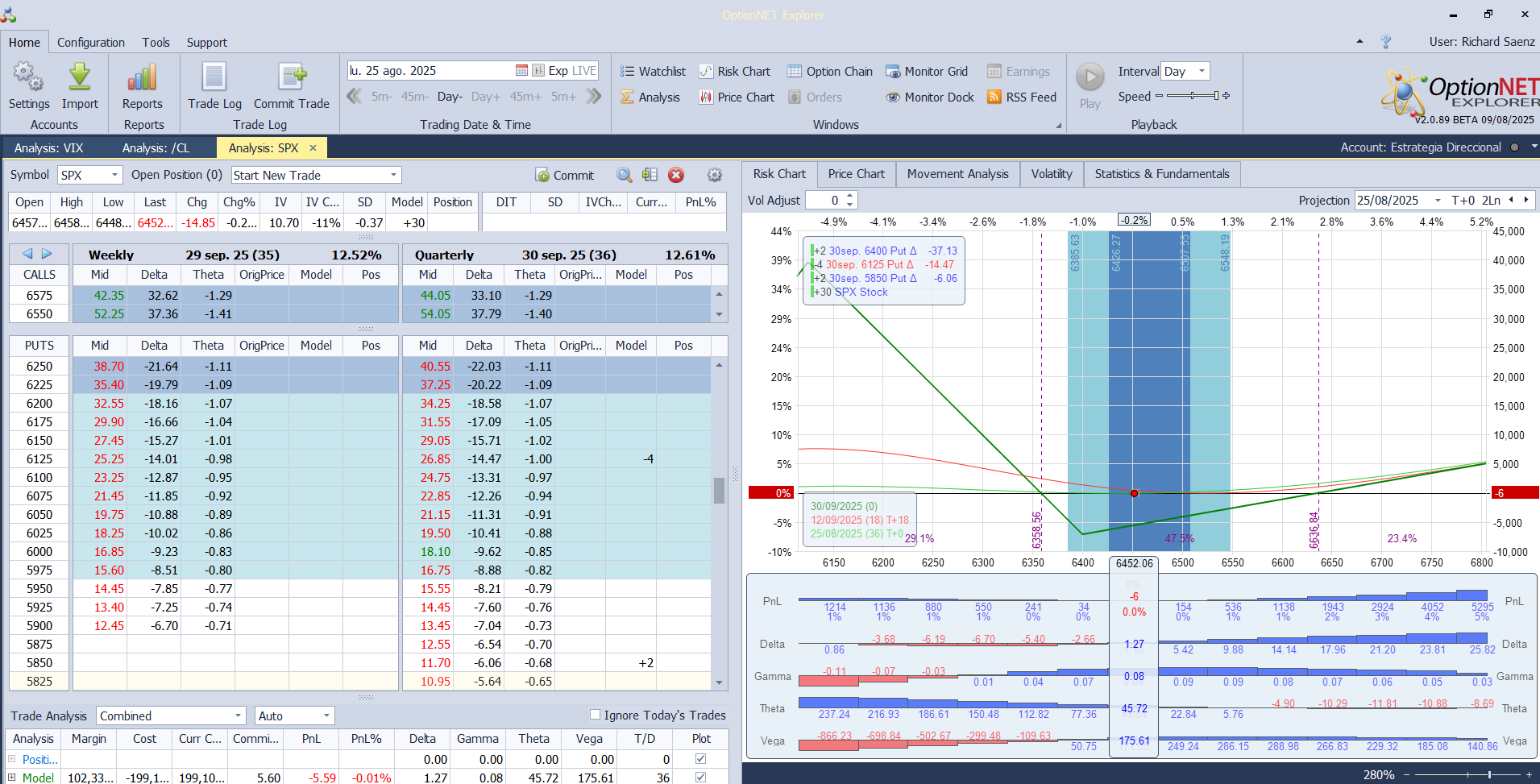1540x784 pixels.
Task: Click the playback Speed slider
Action: [1193, 96]
